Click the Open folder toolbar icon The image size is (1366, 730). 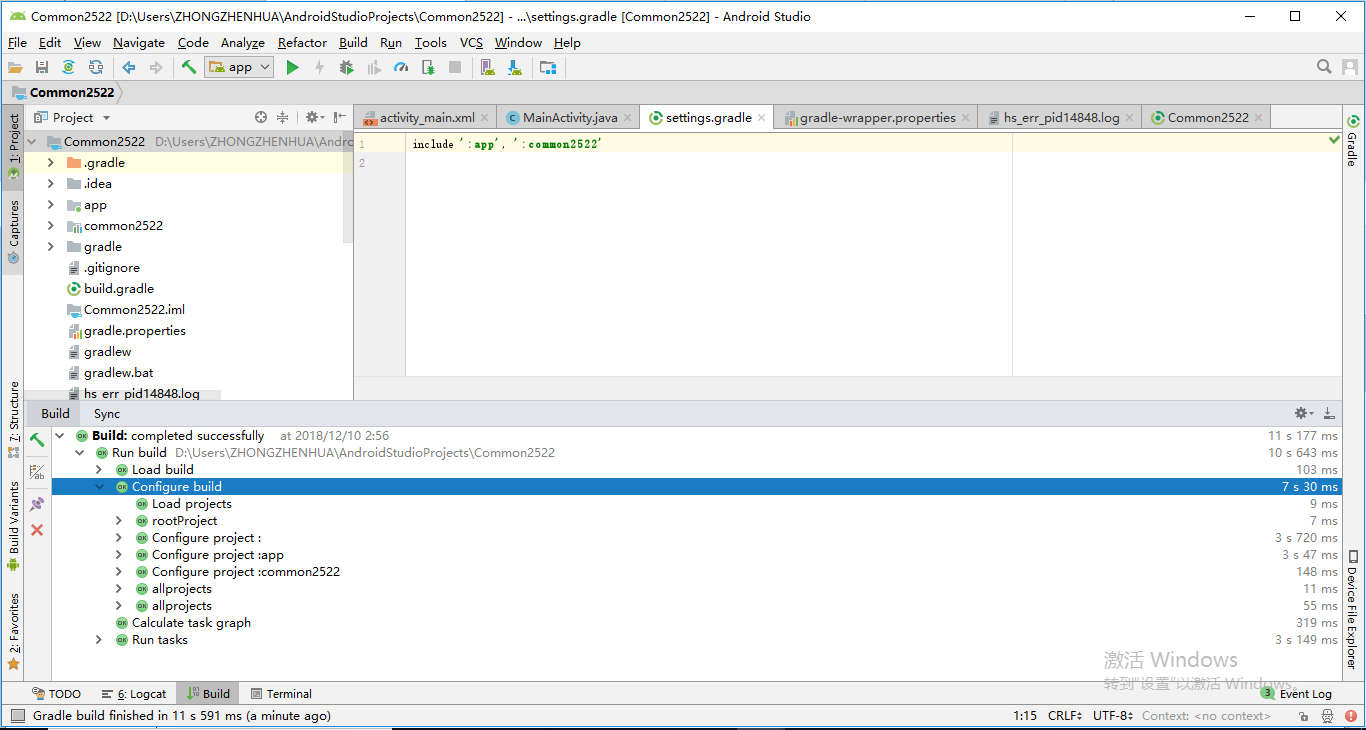click(x=15, y=67)
